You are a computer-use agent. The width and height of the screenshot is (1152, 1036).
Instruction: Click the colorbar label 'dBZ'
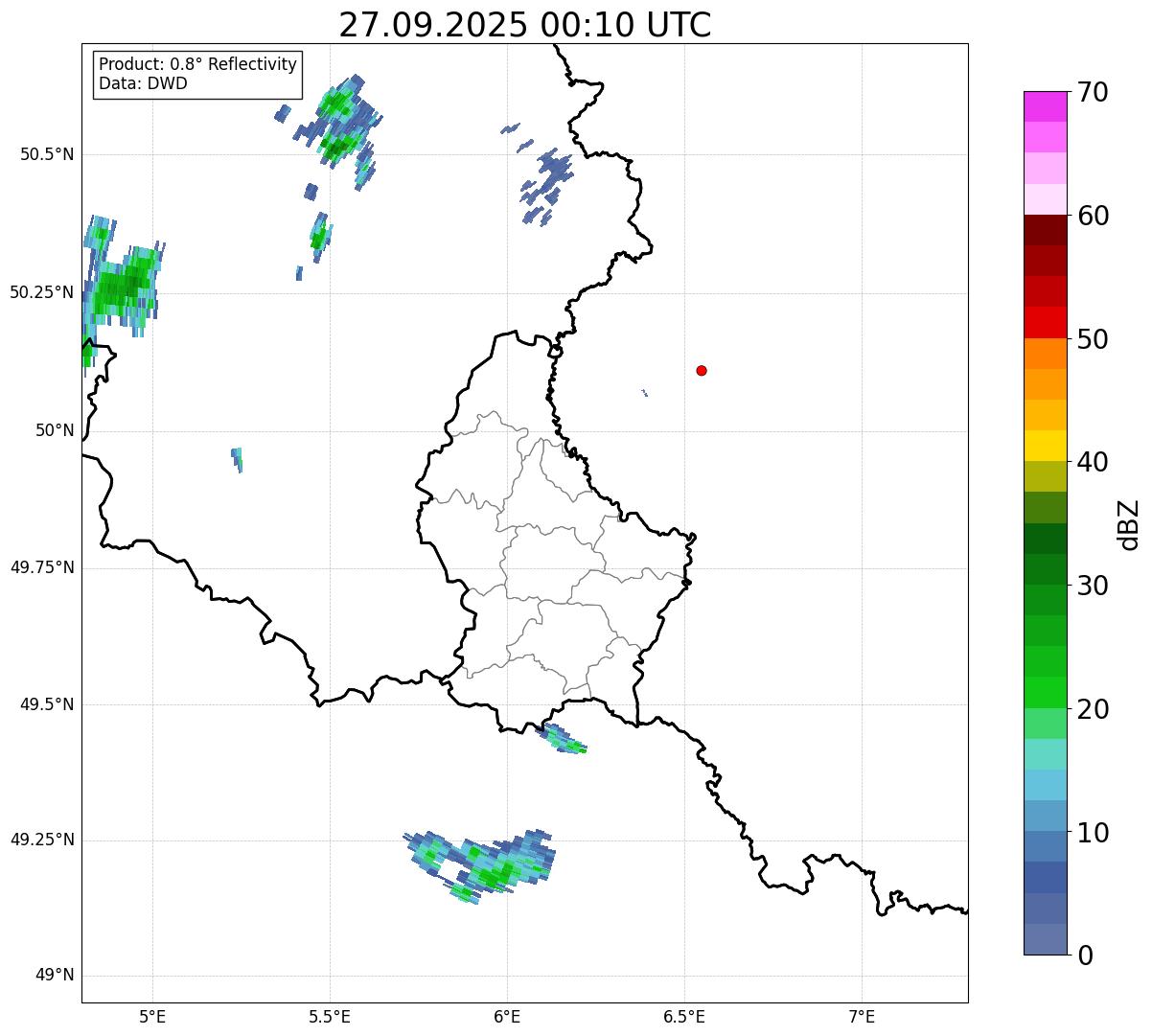click(x=1129, y=524)
